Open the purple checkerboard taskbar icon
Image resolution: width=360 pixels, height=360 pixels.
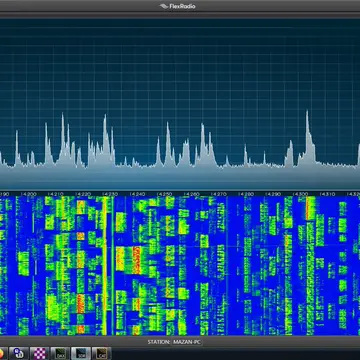pyautogui.click(x=39, y=353)
